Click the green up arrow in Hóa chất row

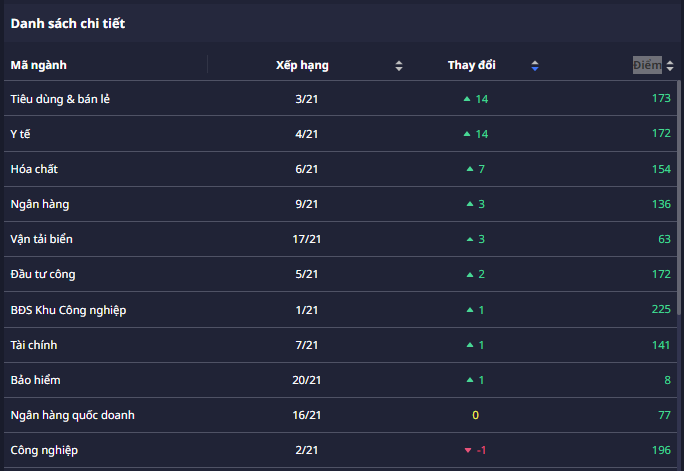point(470,169)
